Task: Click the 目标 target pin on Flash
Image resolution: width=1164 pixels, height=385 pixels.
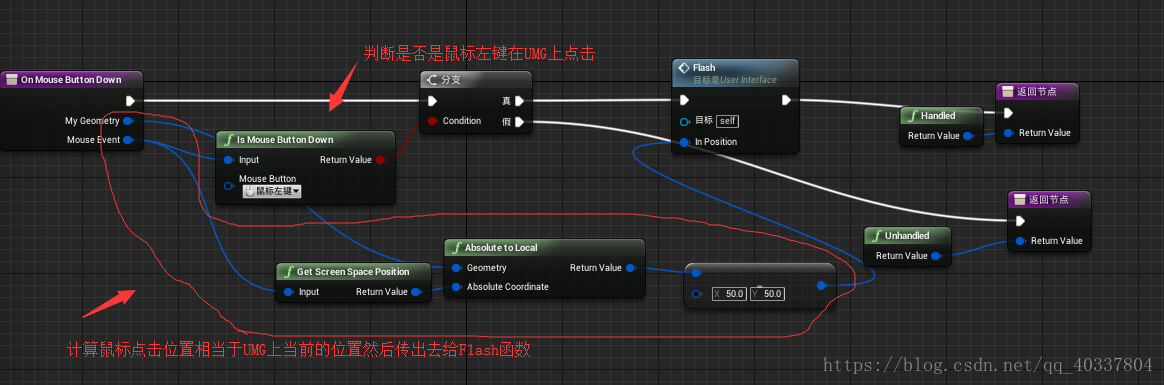Action: pos(684,121)
